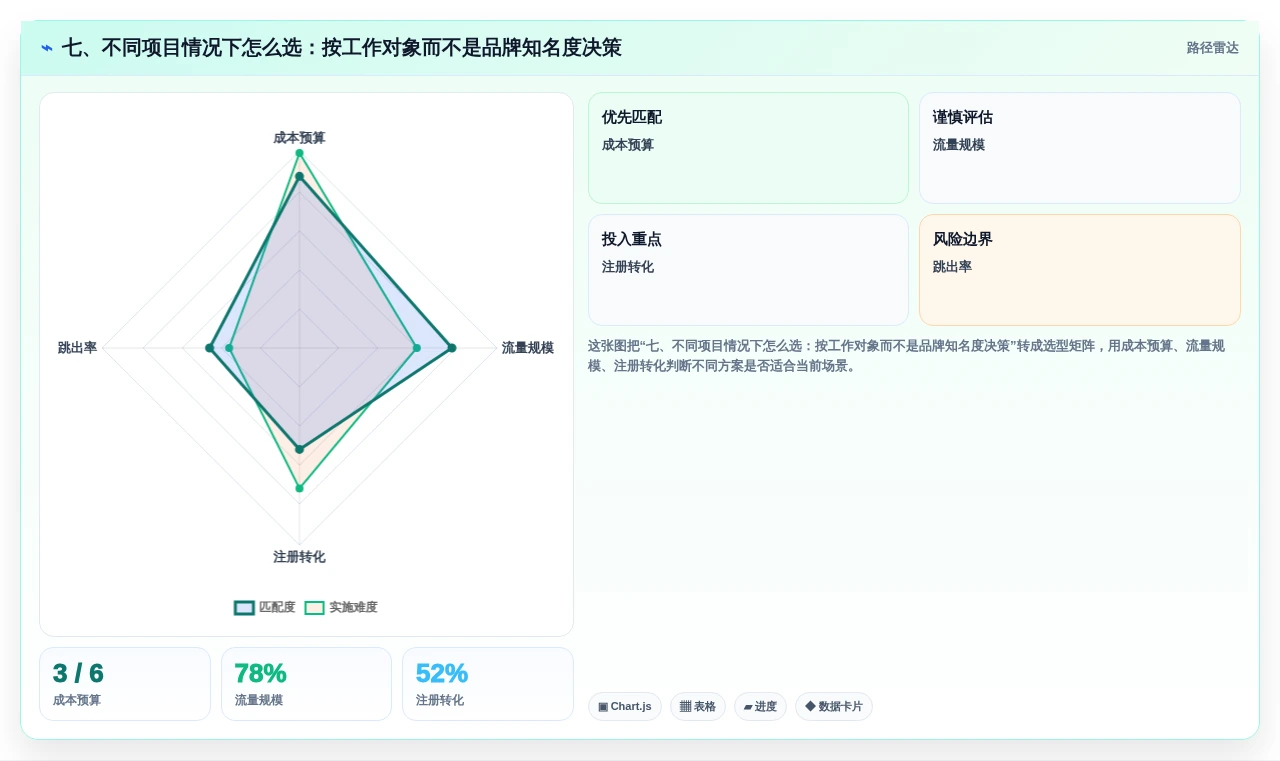Click the 匹配度 legend color box
The width and height of the screenshot is (1280, 761).
[x=244, y=607]
